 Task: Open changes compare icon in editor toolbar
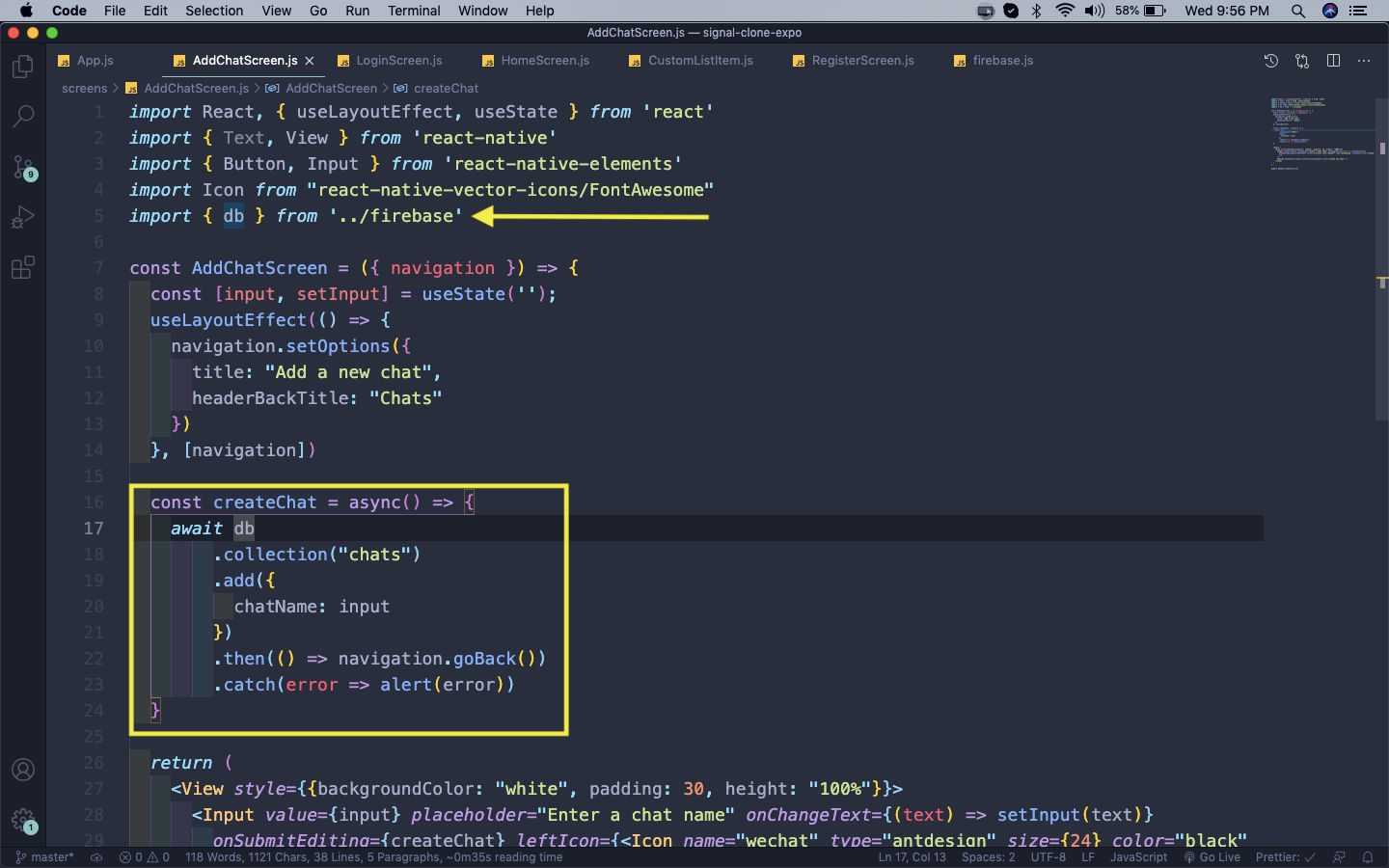(x=1302, y=61)
